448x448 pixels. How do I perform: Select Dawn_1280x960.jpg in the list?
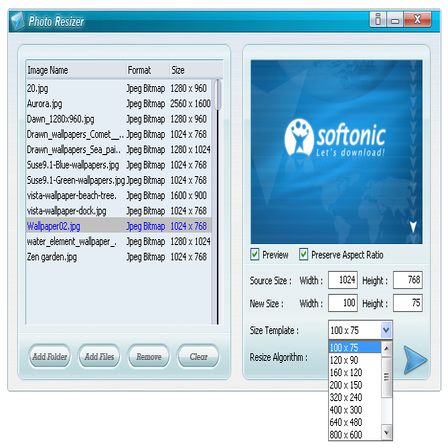click(x=119, y=119)
